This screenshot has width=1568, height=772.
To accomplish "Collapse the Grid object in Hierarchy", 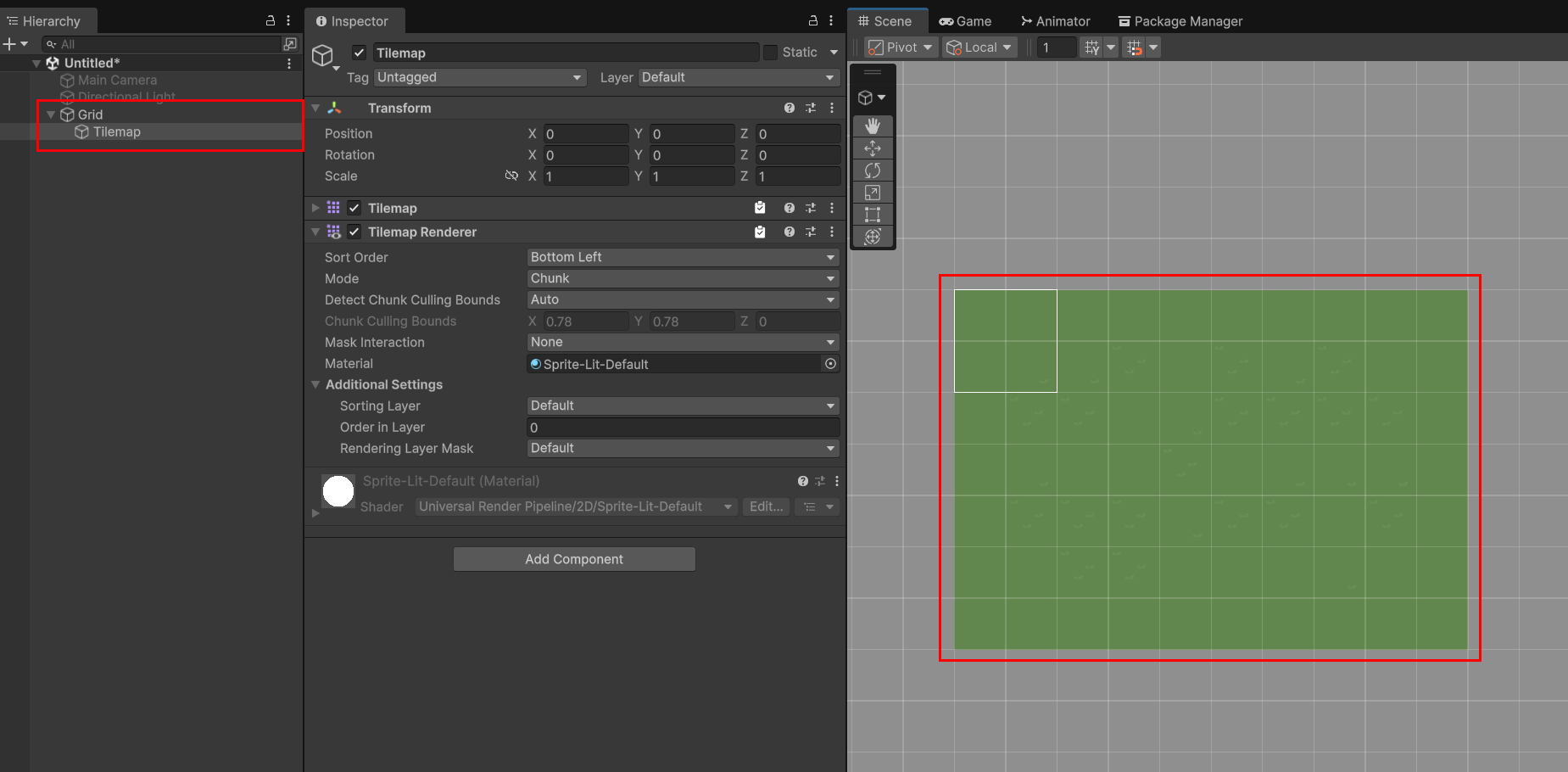I will click(51, 115).
